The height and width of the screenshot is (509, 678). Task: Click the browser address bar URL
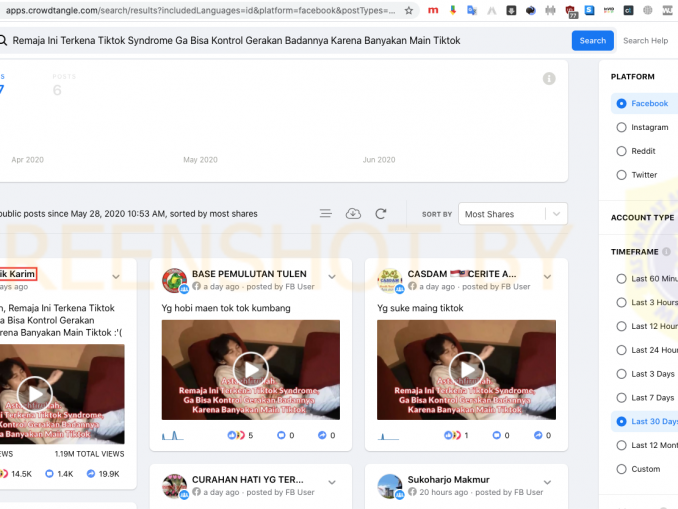click(201, 10)
